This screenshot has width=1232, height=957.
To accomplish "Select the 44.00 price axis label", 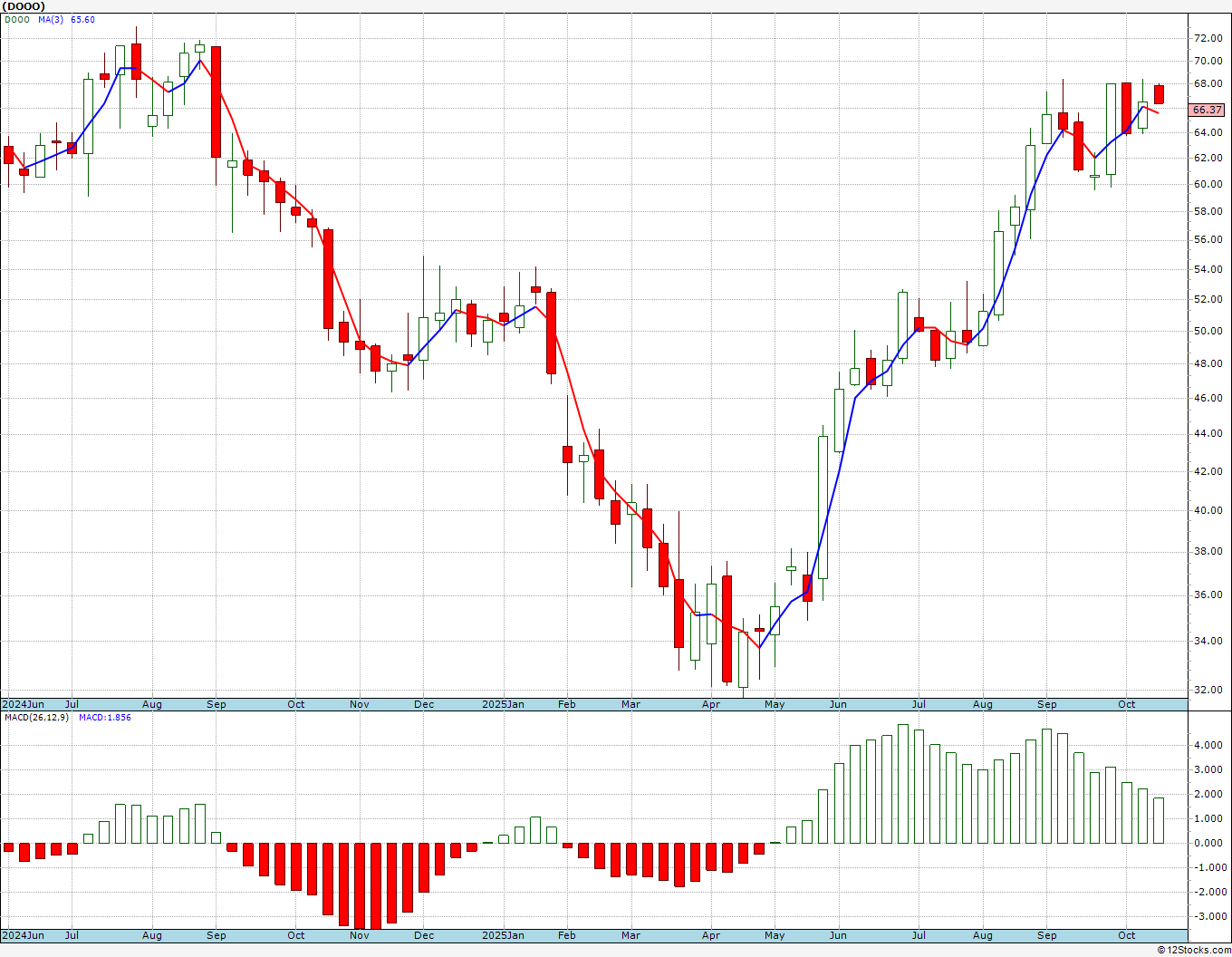I will (1208, 433).
